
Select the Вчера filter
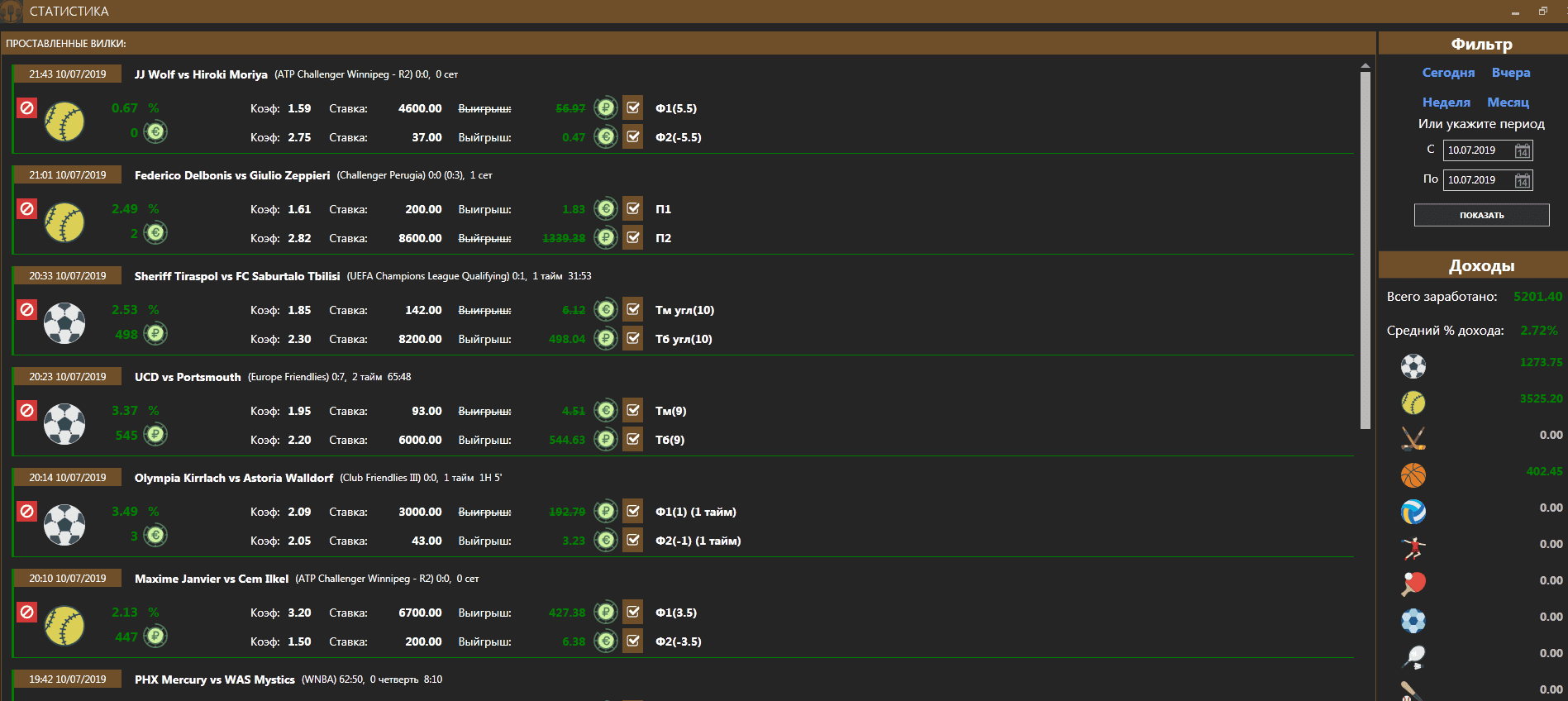[x=1510, y=73]
